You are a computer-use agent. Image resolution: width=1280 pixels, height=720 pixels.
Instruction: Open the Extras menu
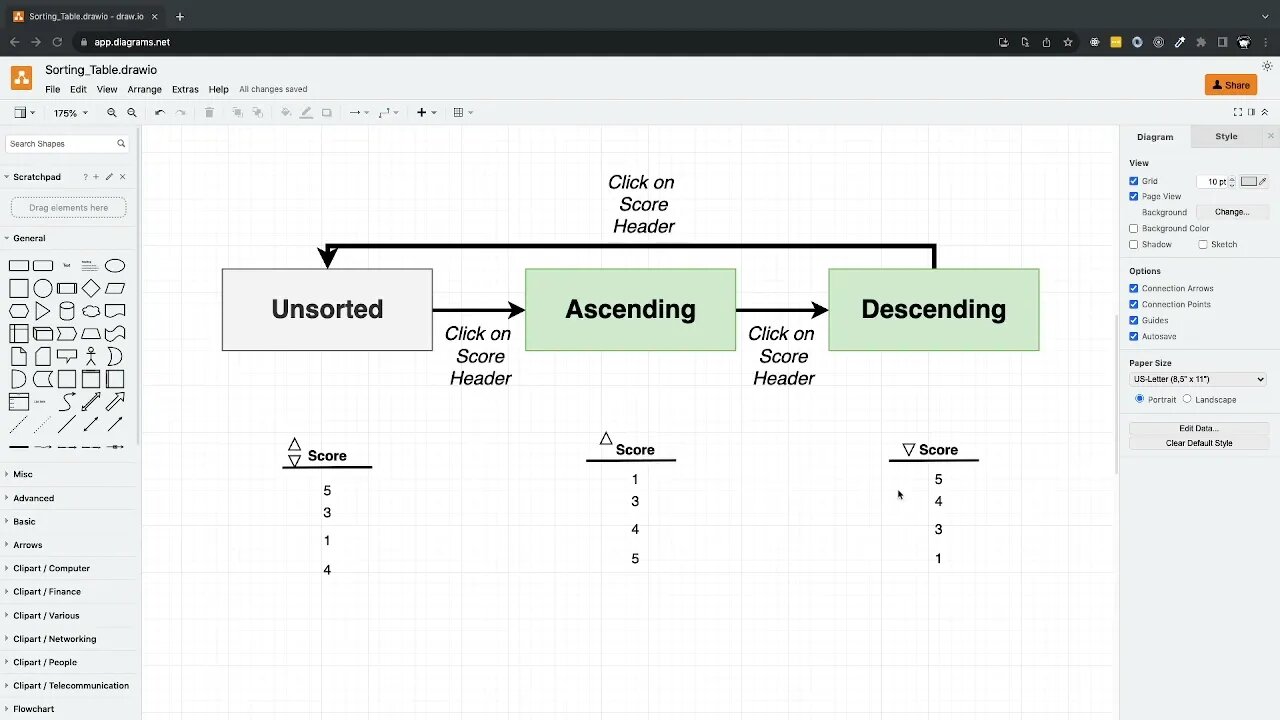[185, 90]
